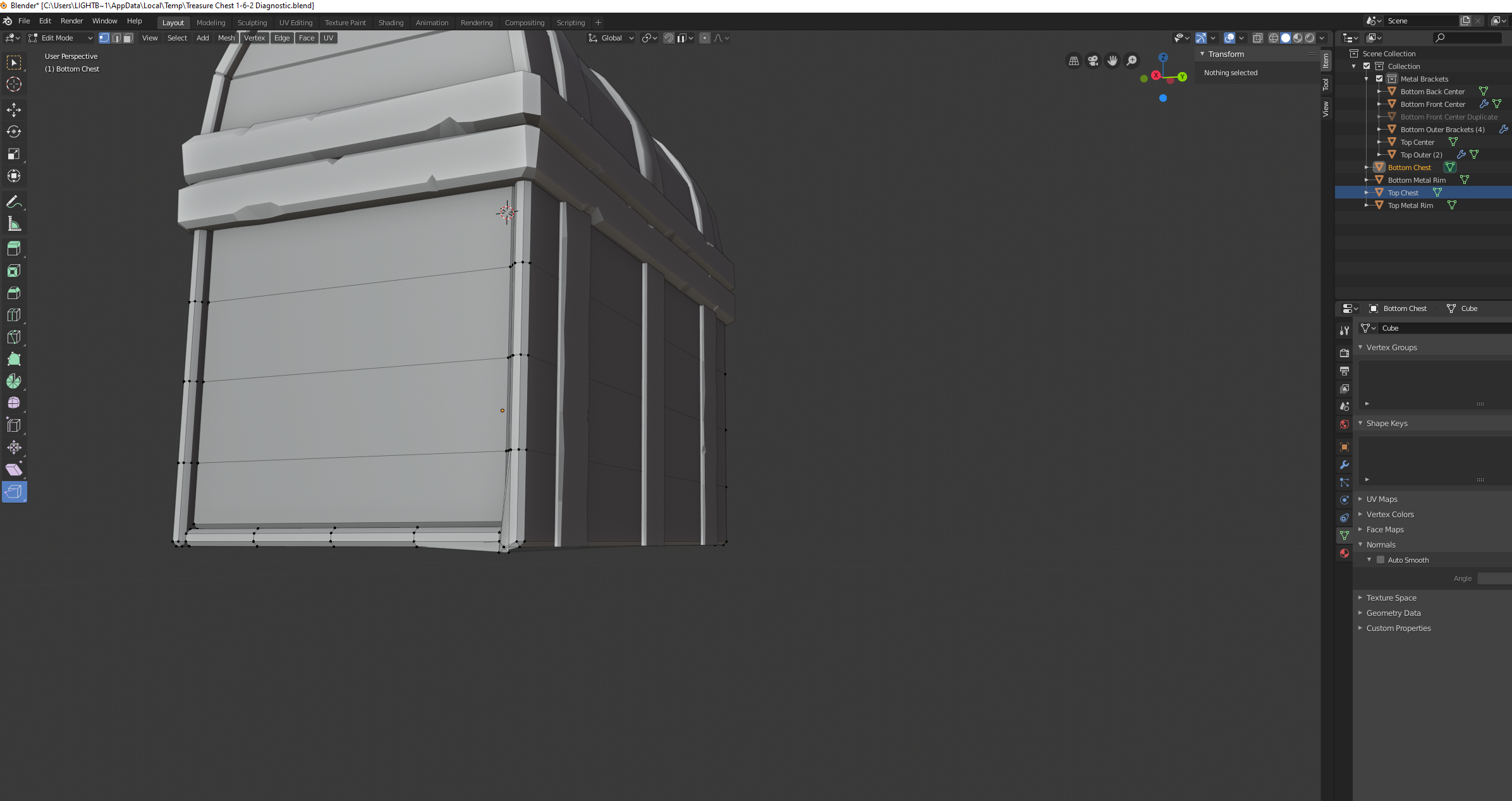Choose the Loop Cut tool

tap(14, 315)
